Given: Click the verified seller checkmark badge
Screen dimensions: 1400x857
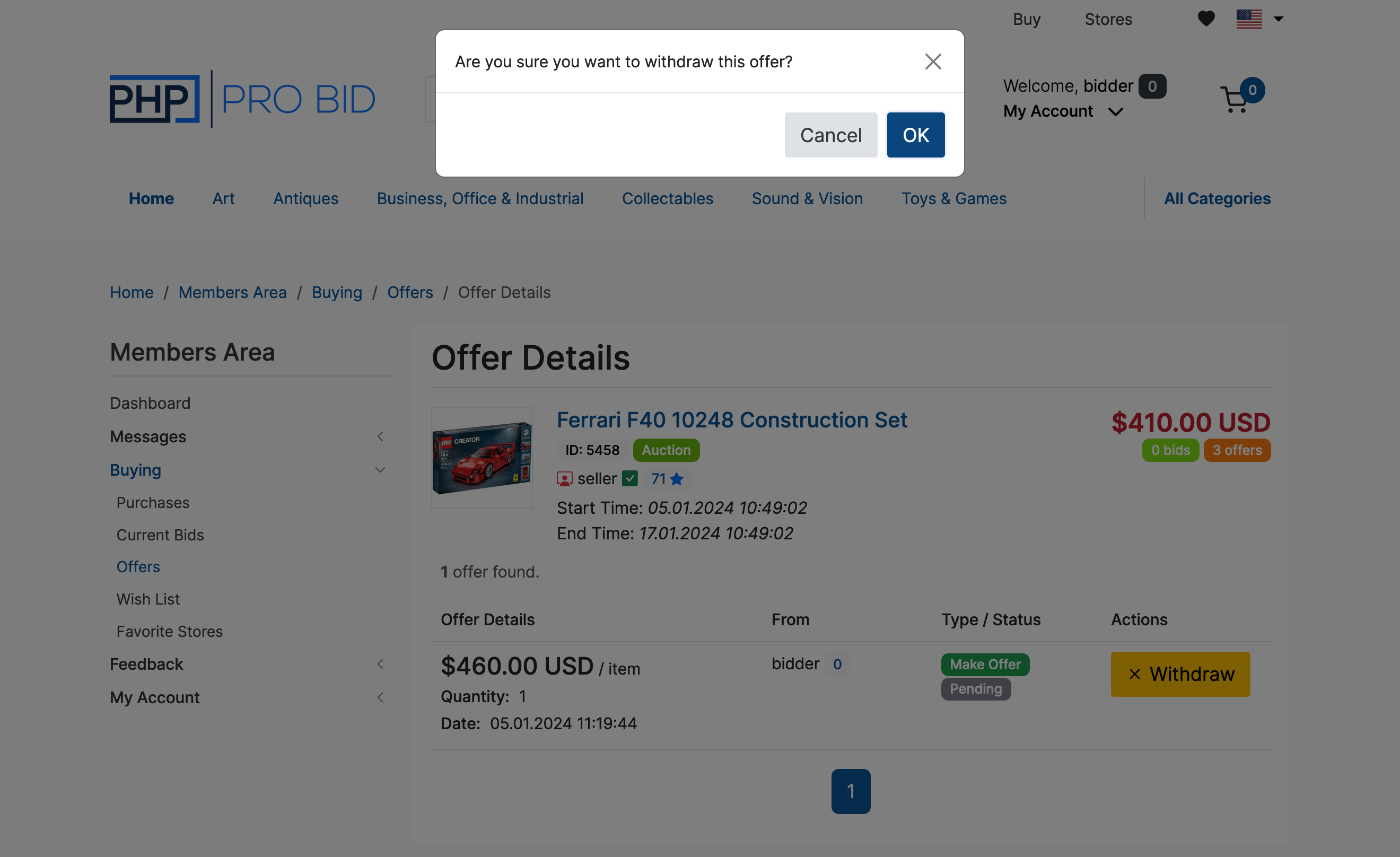Looking at the screenshot, I should 629,478.
